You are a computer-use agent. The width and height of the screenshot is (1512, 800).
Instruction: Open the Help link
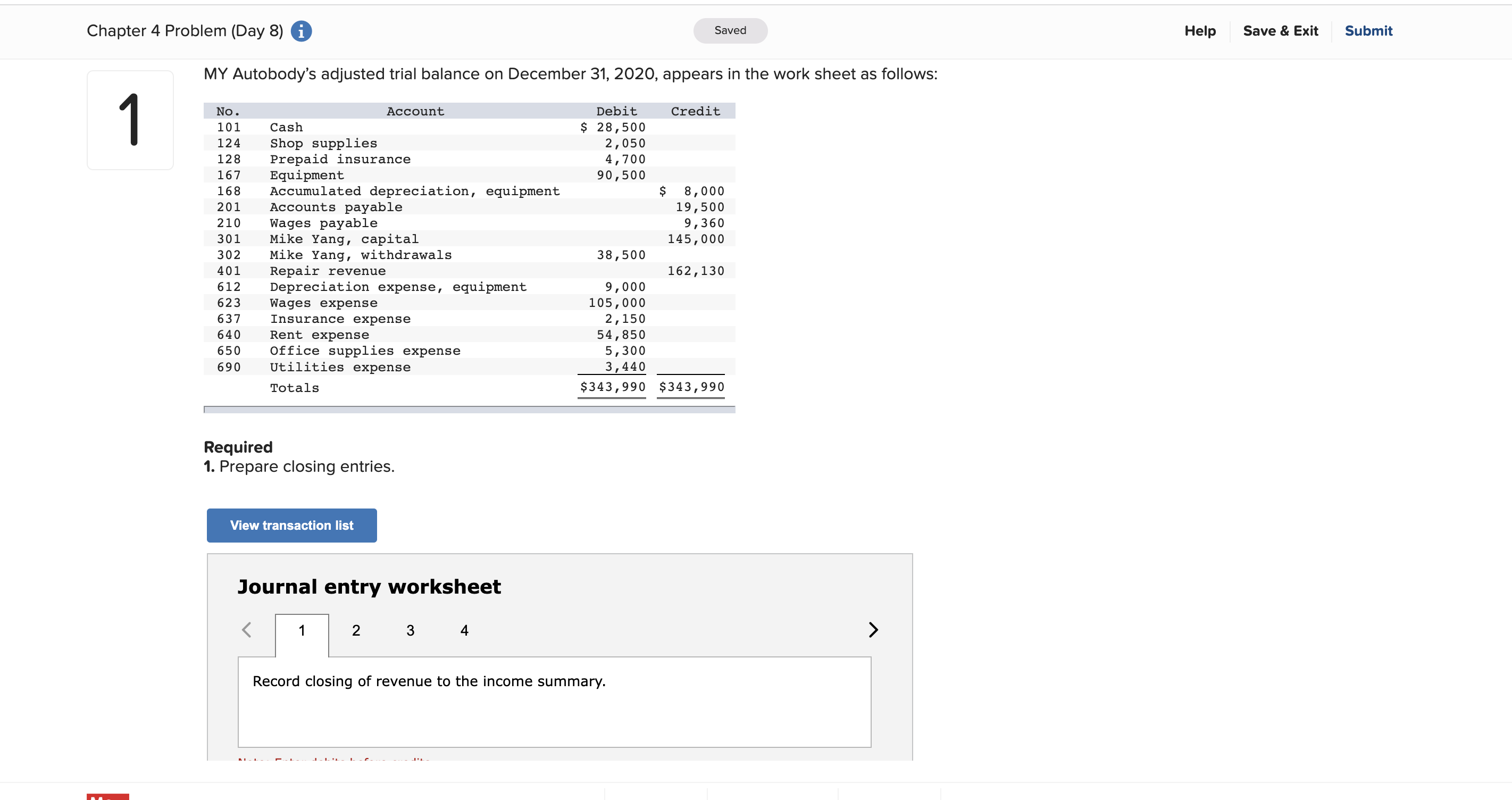(x=1199, y=31)
